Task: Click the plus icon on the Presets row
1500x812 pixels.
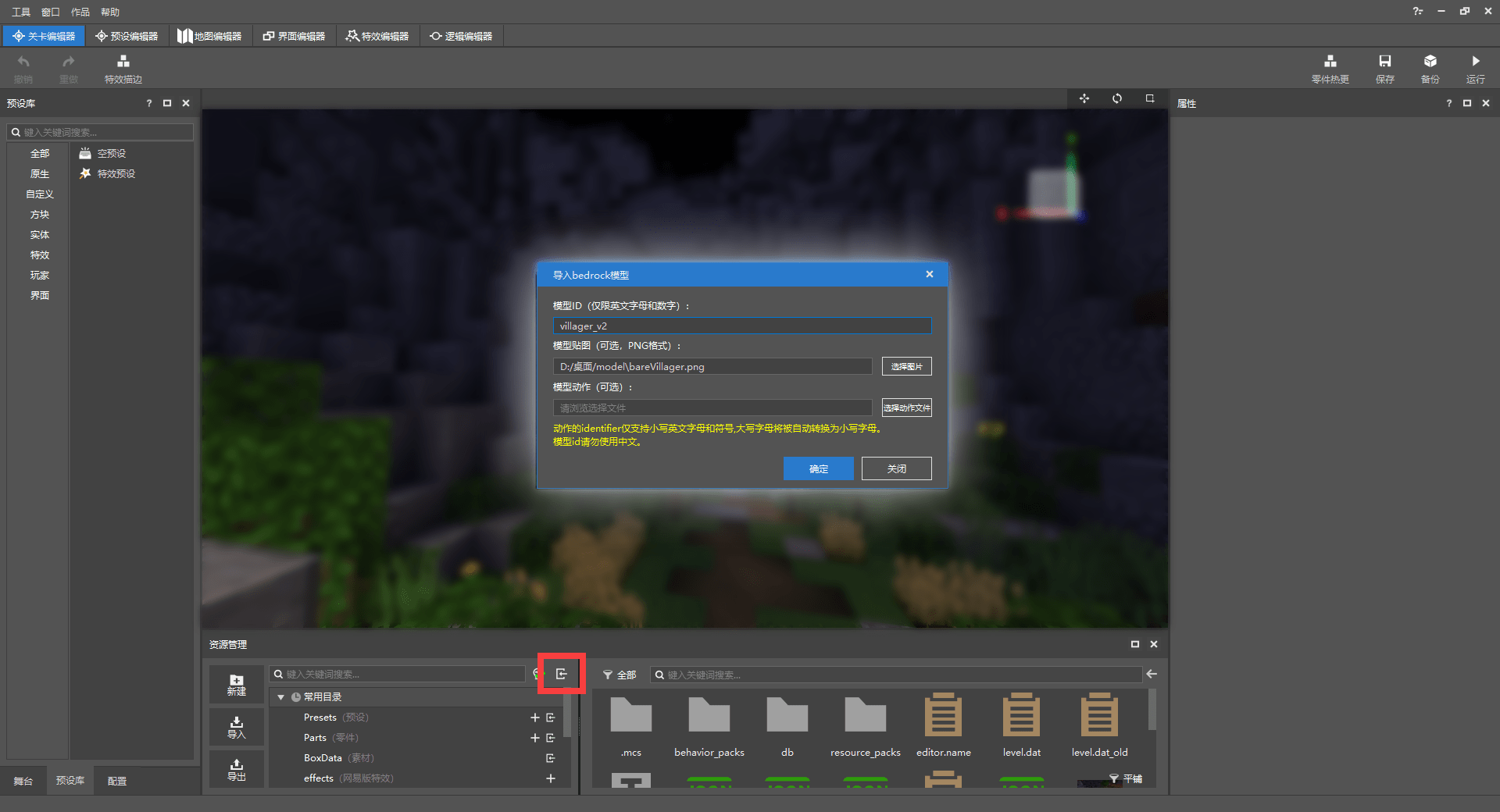Action: (535, 718)
